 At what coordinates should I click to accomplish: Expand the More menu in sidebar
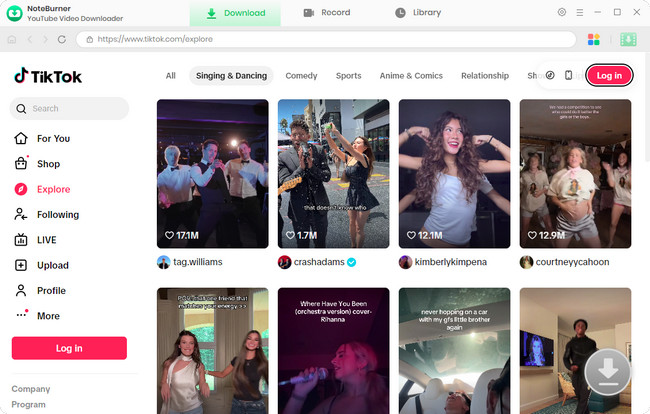37,316
